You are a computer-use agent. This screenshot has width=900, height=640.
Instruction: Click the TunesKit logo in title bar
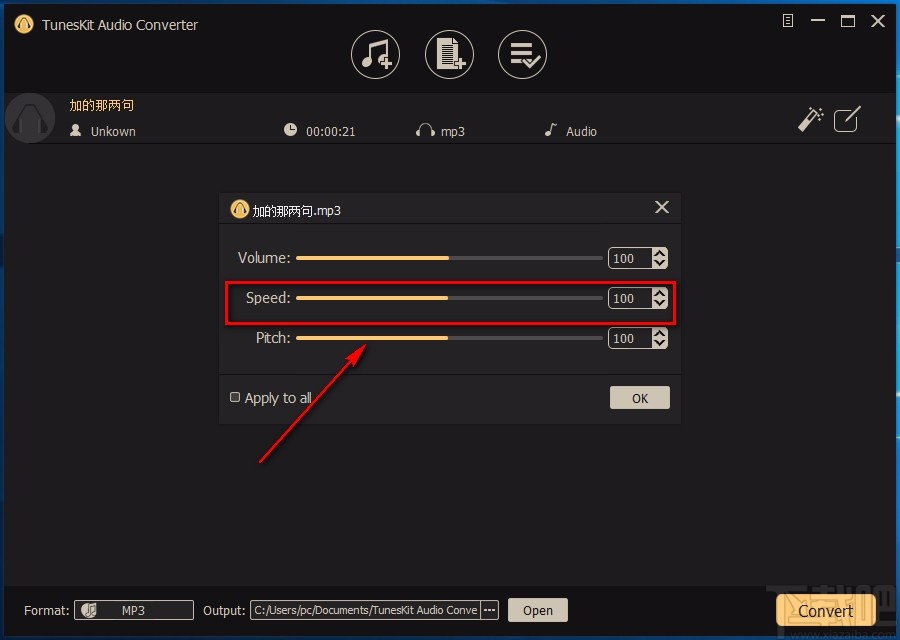pos(24,24)
